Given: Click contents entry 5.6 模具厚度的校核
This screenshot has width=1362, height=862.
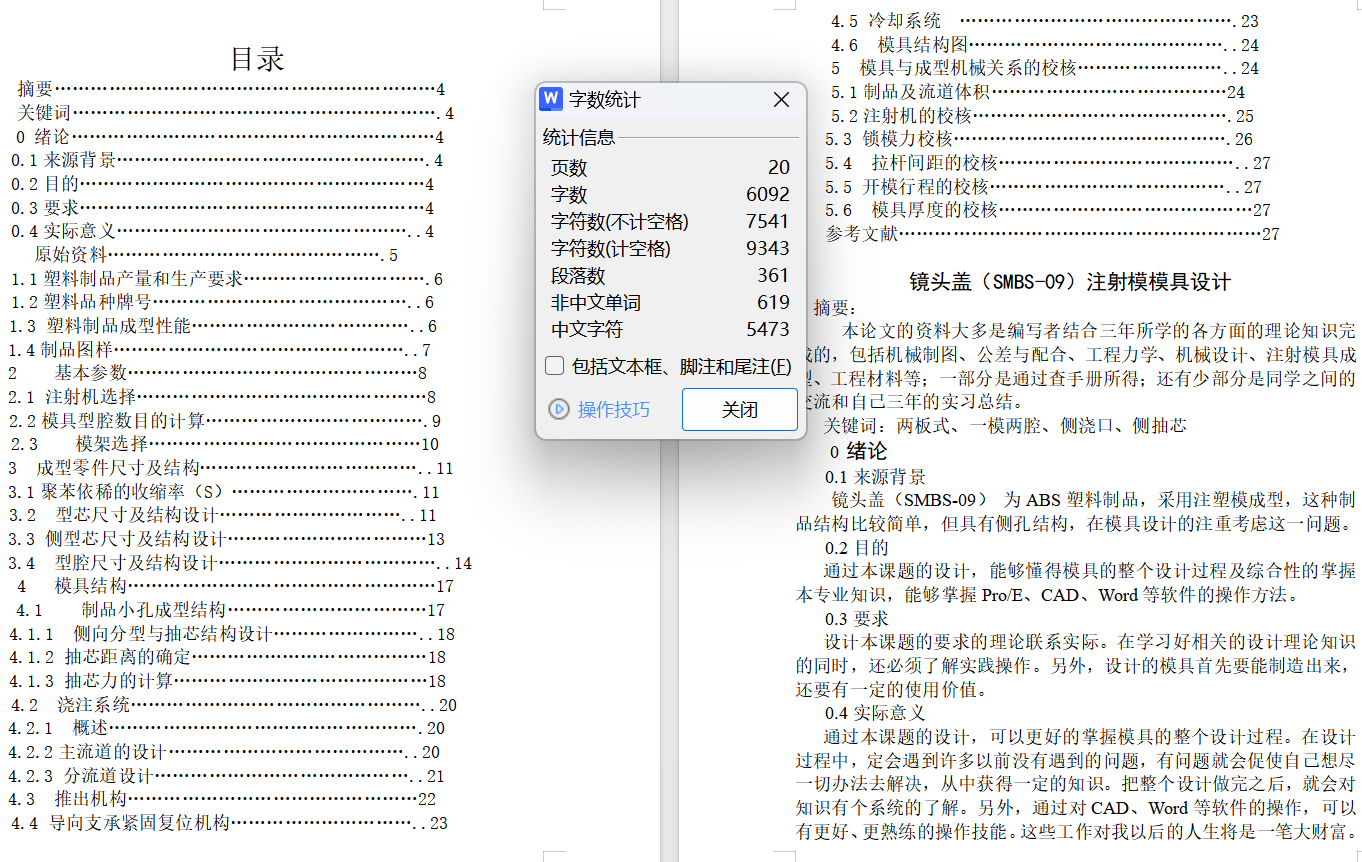Looking at the screenshot, I should pyautogui.click(x=1048, y=210).
